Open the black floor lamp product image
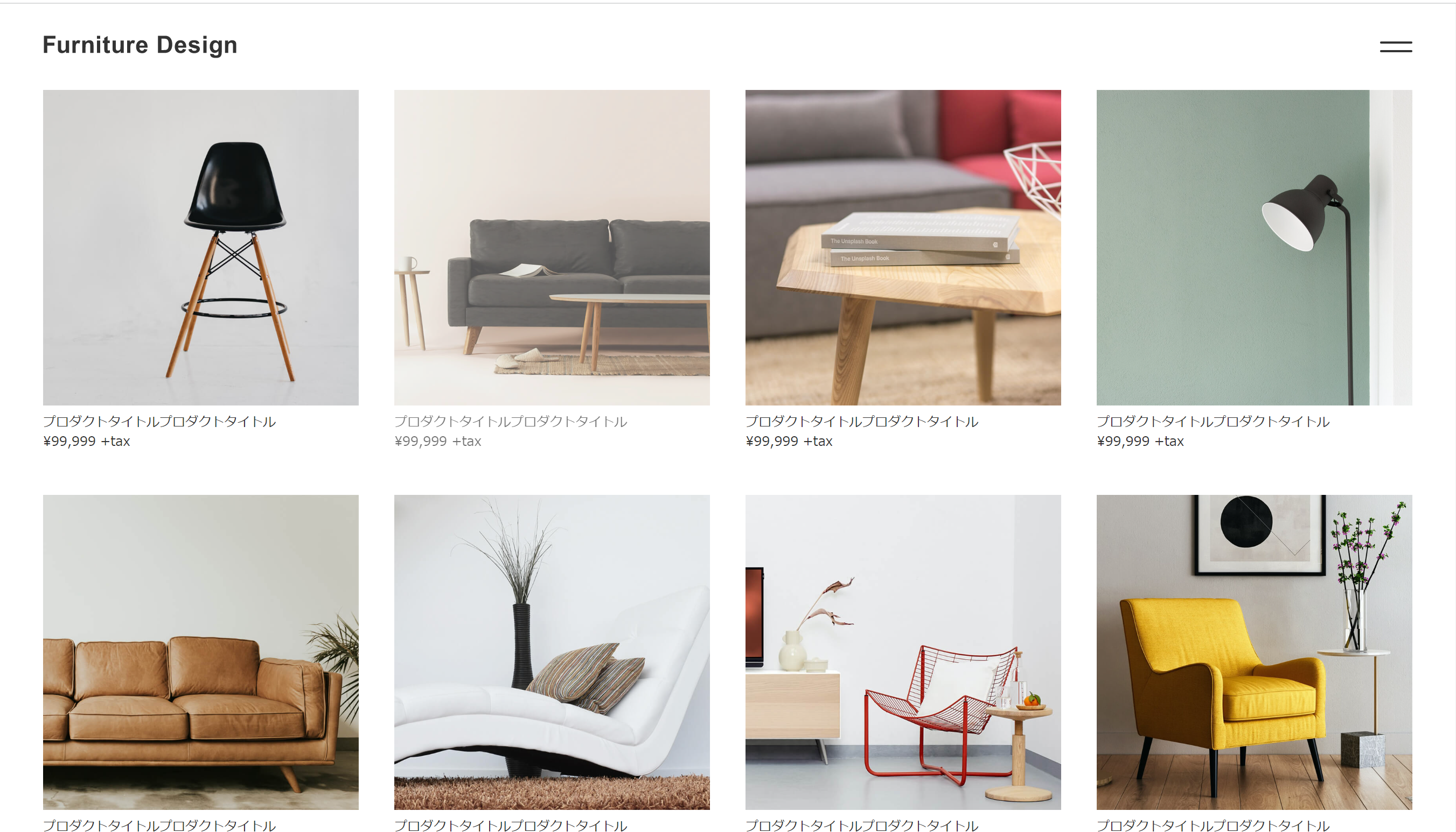This screenshot has width=1456, height=832. pos(1255,247)
